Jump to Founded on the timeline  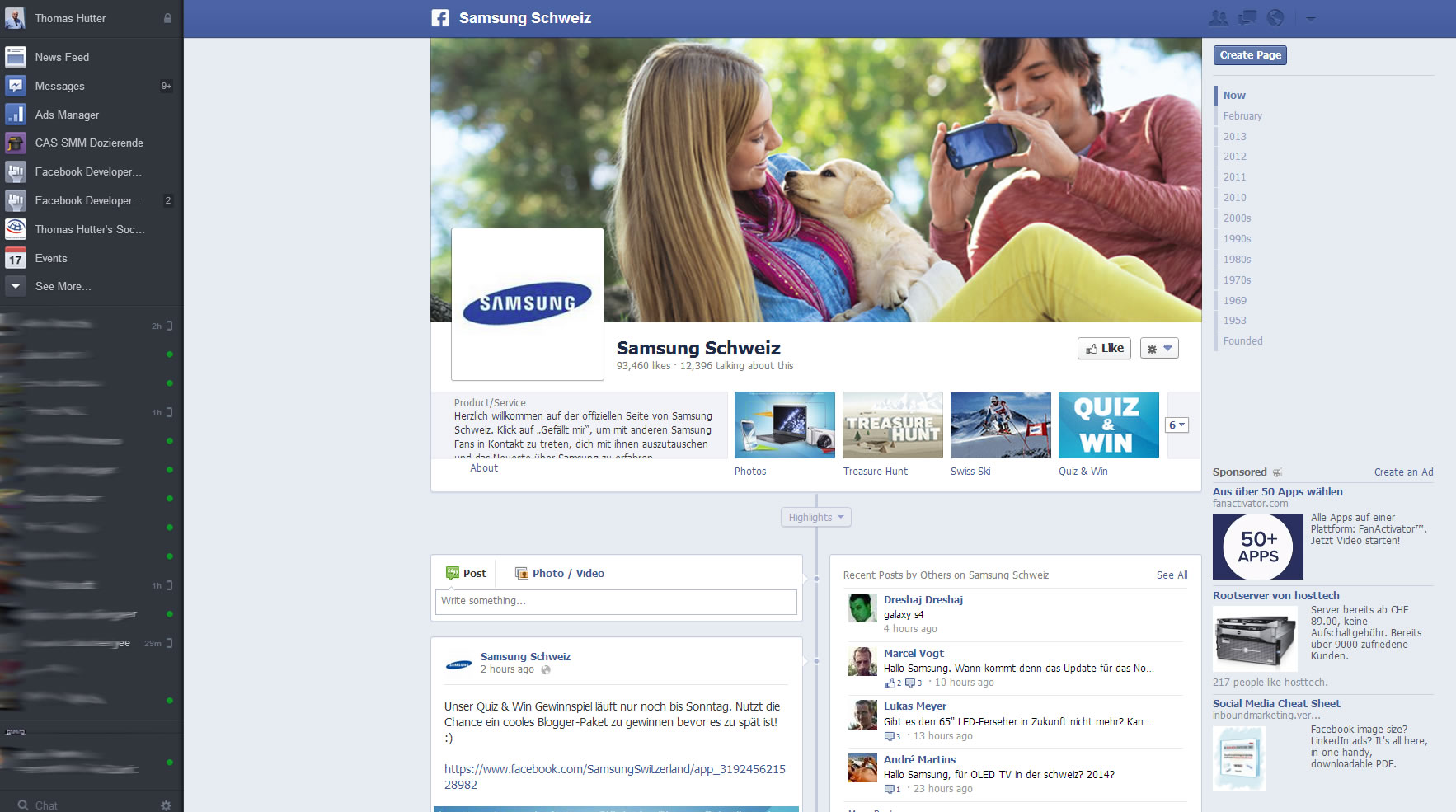[1242, 341]
